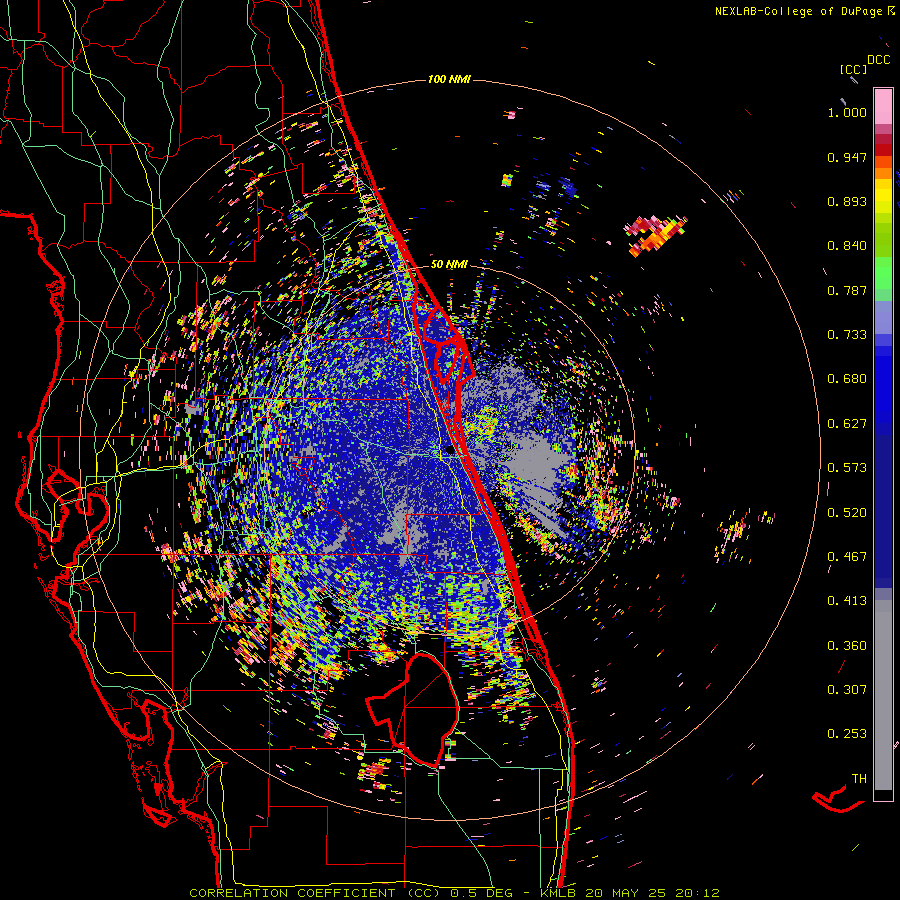Click the Correlation Coefficient KMLB caption text

click(x=454, y=893)
